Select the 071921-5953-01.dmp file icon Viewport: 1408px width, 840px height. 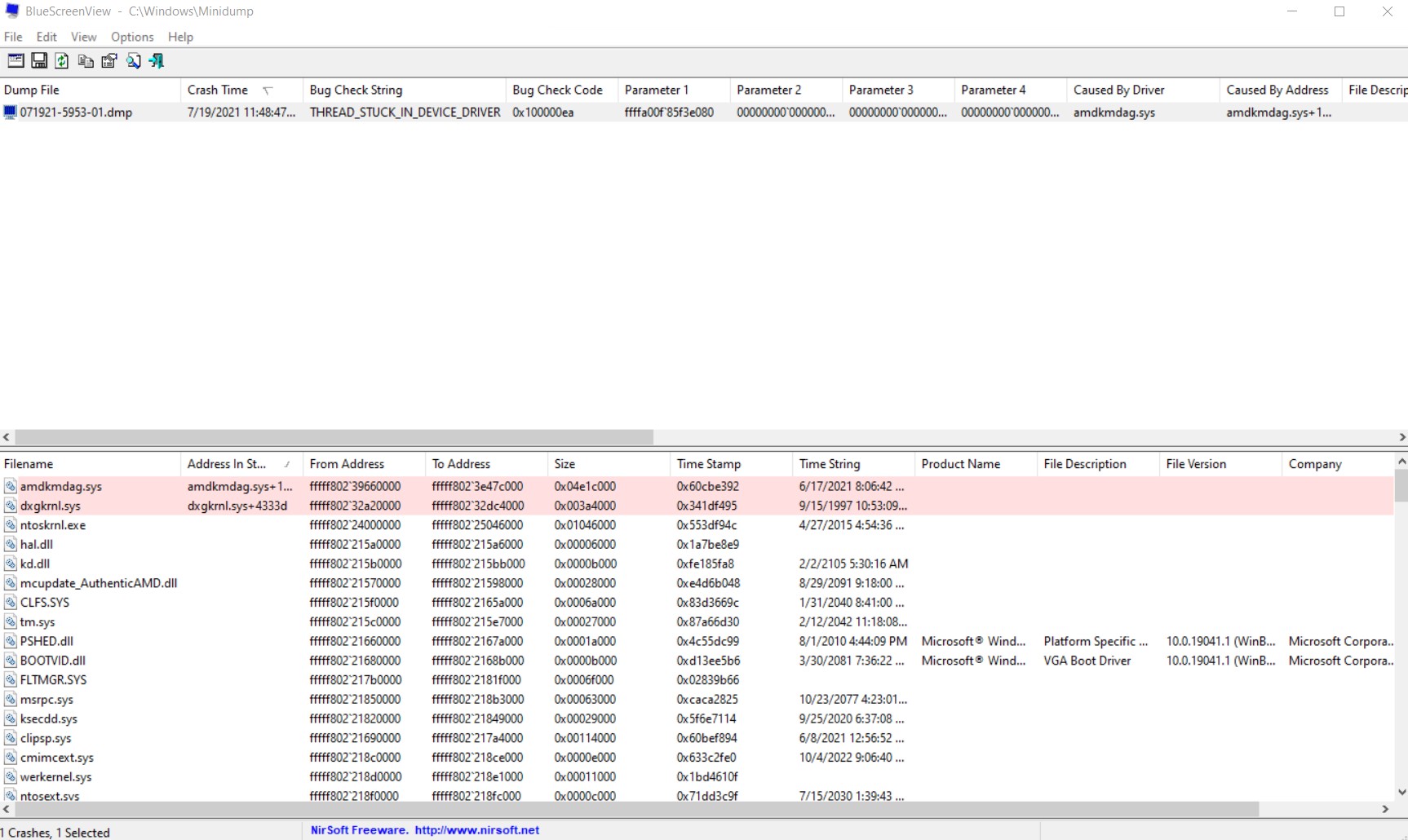coord(10,113)
